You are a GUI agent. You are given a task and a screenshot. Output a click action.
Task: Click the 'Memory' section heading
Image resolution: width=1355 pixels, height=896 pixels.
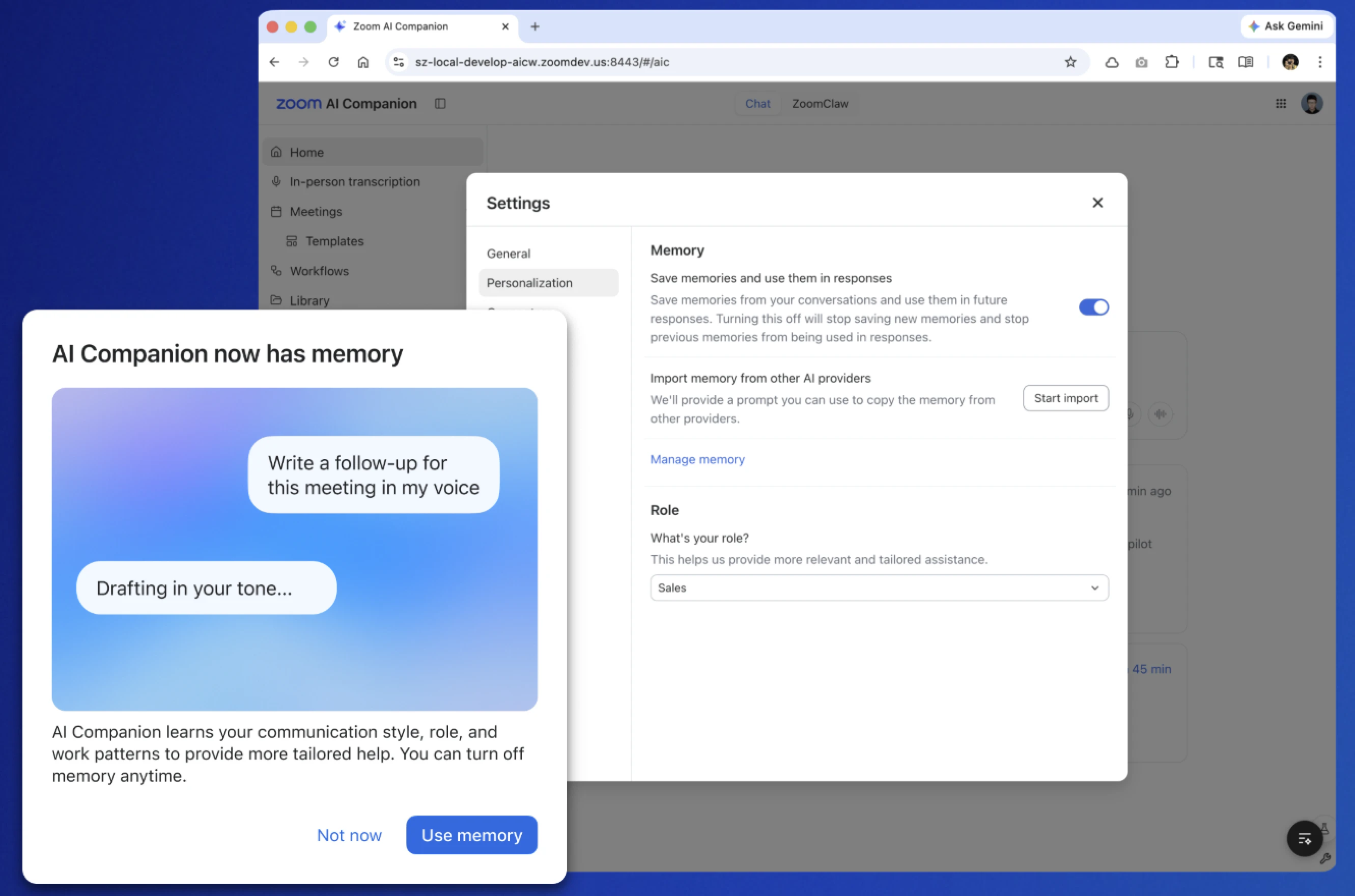tap(677, 250)
